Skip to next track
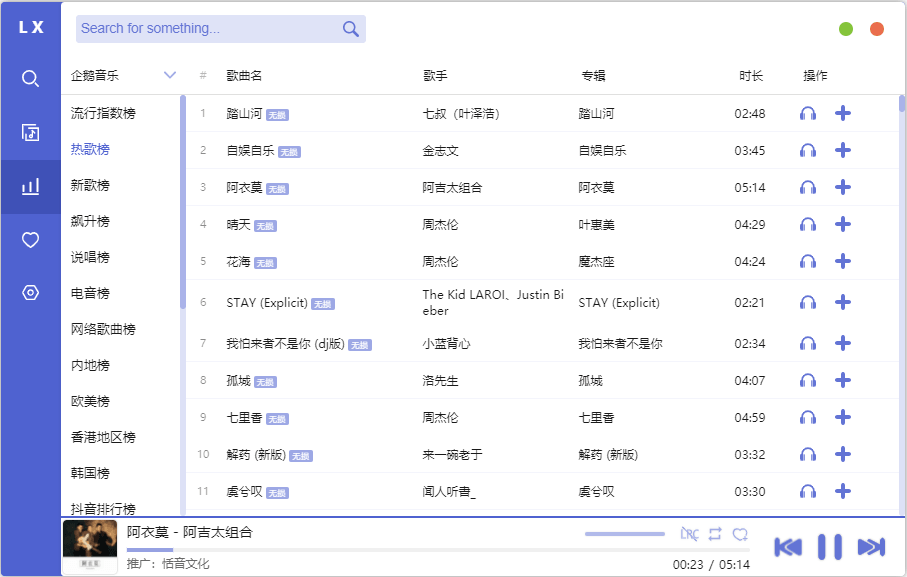The image size is (907, 577). point(871,547)
